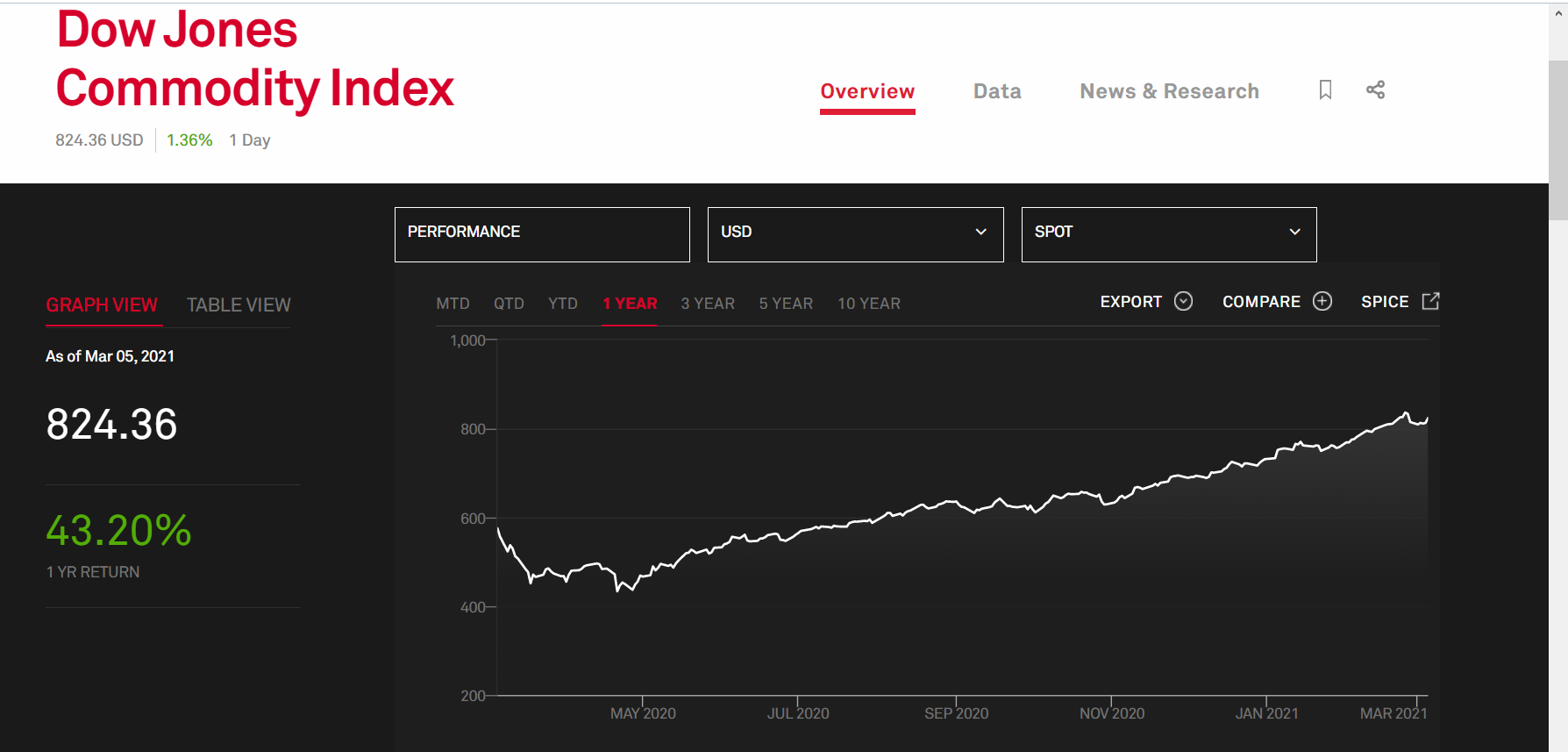This screenshot has width=1568, height=752.
Task: Show 10 YEAR performance
Action: click(869, 304)
